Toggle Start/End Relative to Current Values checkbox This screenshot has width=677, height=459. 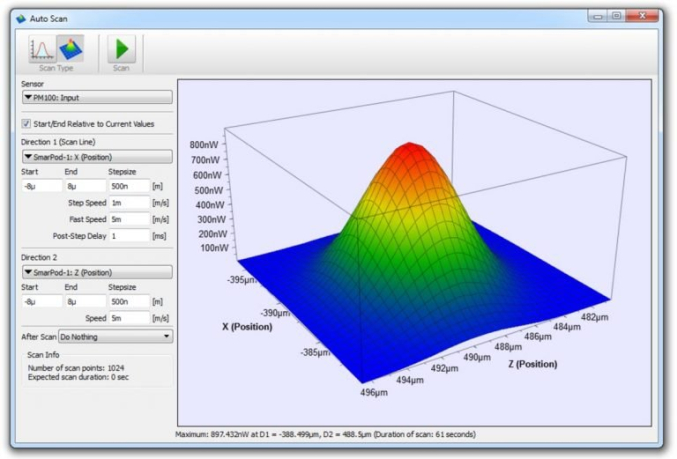click(x=26, y=123)
